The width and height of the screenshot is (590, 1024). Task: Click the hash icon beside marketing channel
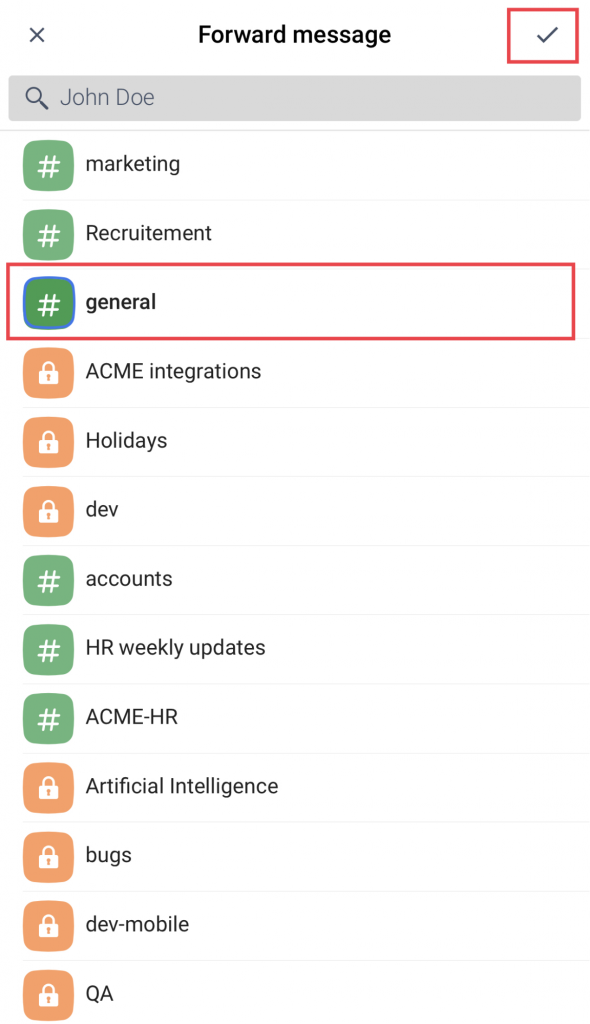[x=47, y=166]
